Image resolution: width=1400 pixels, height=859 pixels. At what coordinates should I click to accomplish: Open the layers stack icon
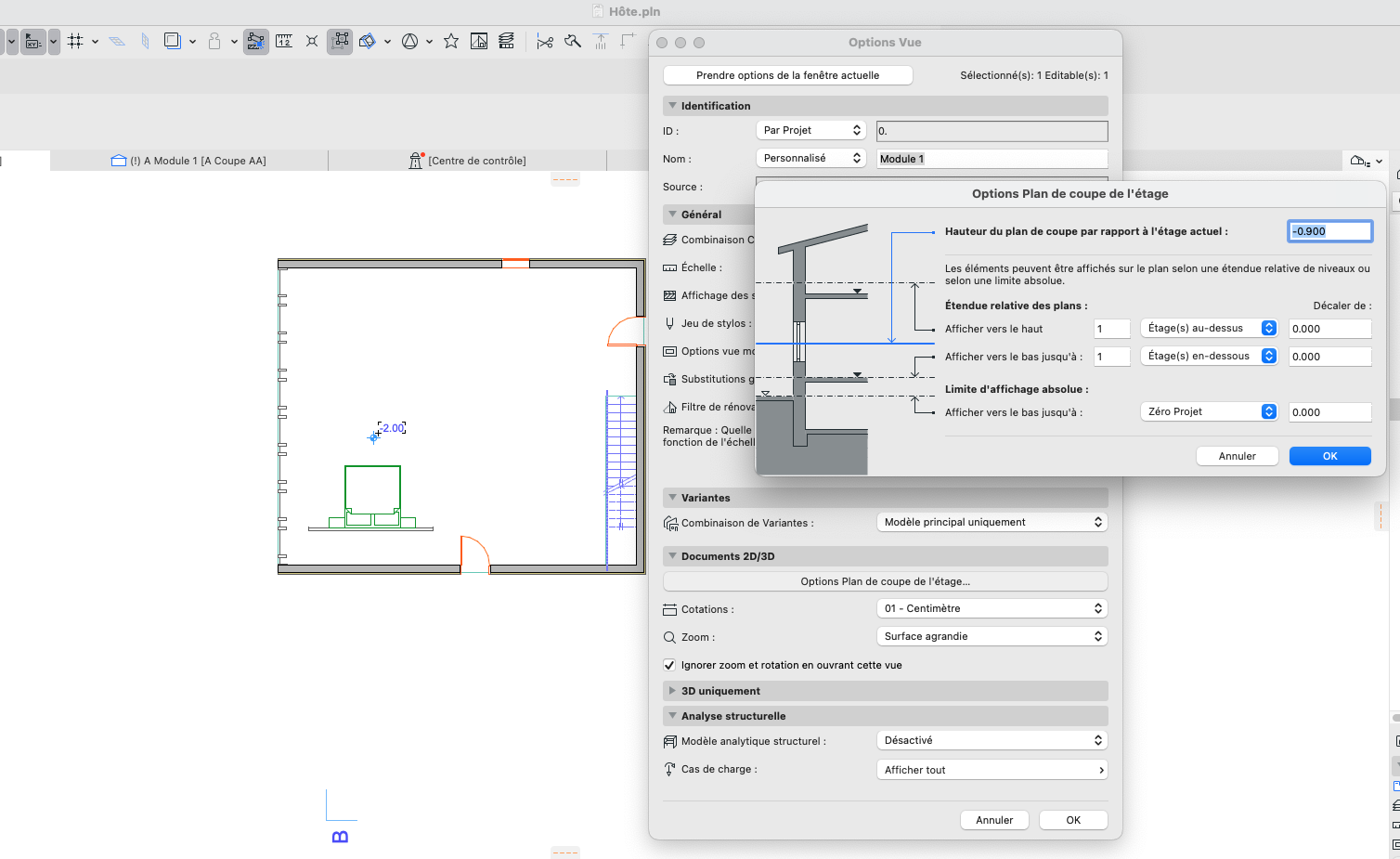506,41
